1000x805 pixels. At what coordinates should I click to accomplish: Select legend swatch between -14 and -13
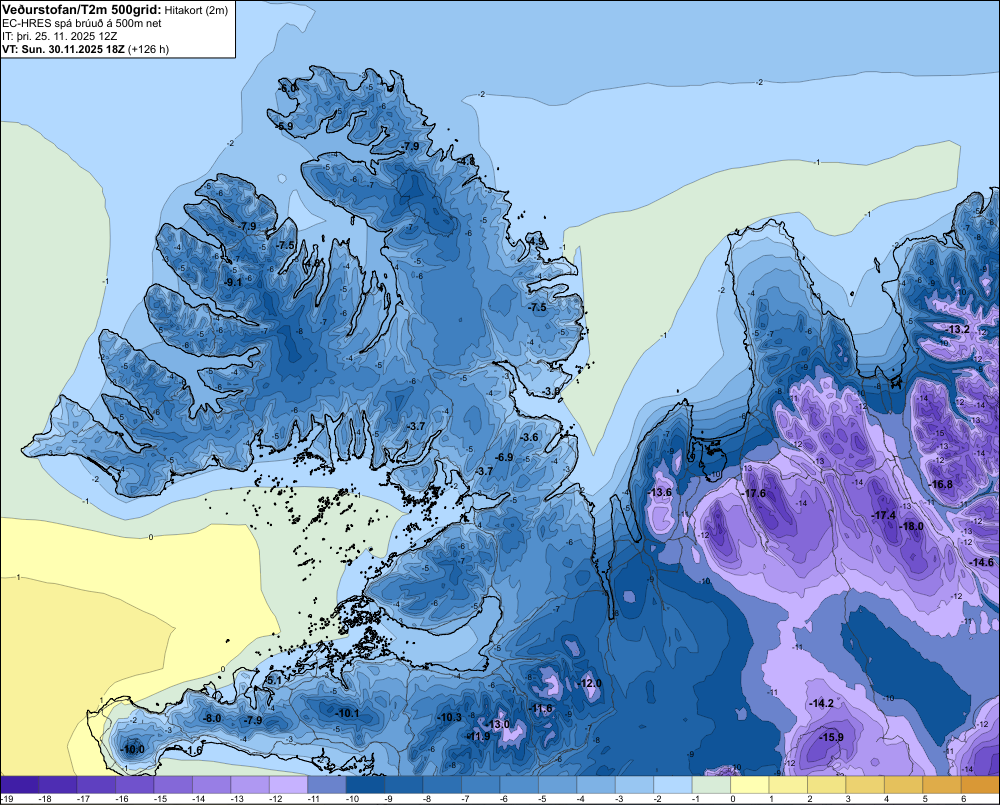point(211,785)
